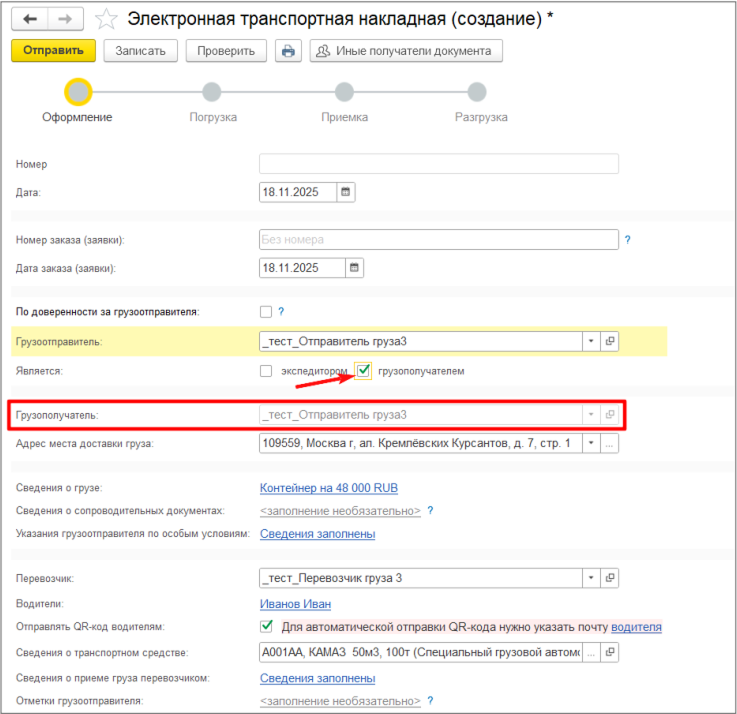Enable По доверенности за грузоотправителя checkbox
Screen dimensions: 737x714
coord(266,311)
